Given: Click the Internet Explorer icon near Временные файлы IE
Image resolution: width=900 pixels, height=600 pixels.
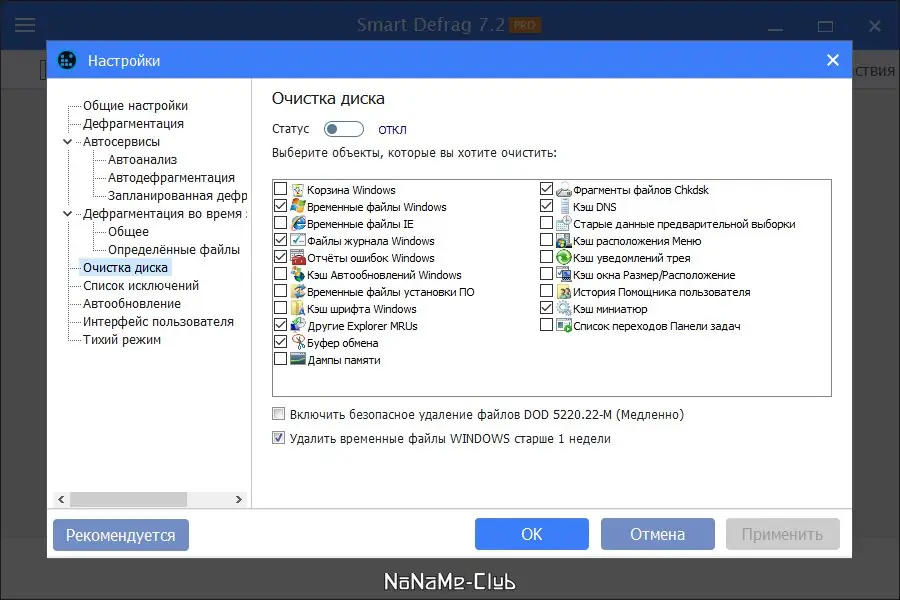Looking at the screenshot, I should (x=296, y=223).
